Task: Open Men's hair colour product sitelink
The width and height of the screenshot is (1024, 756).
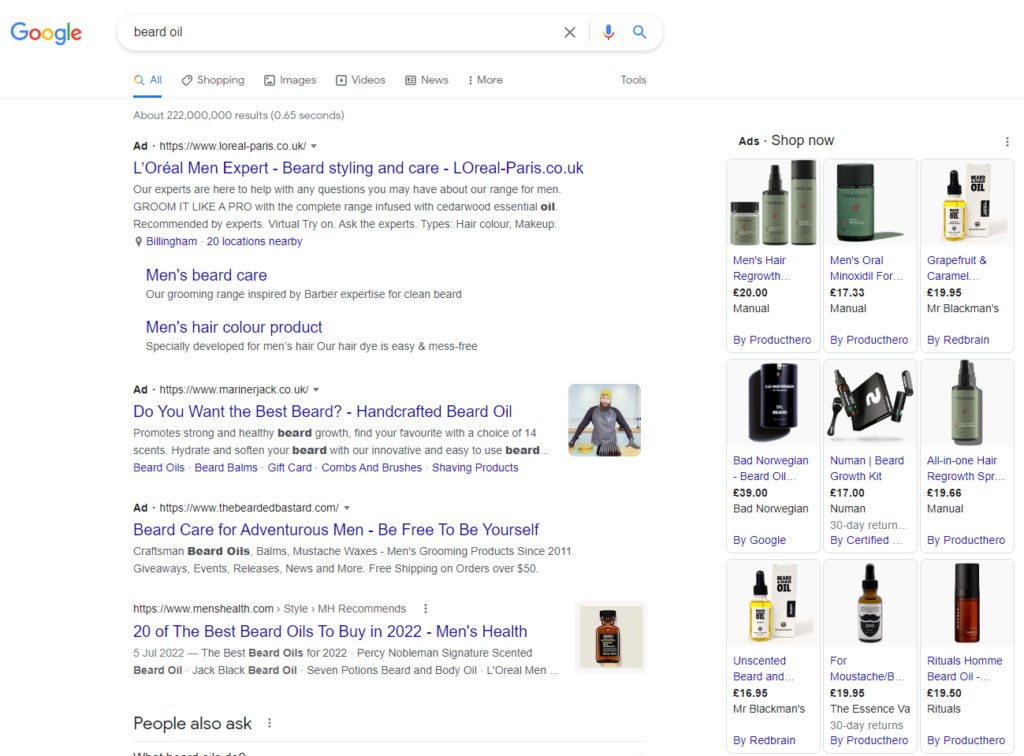Action: click(234, 327)
